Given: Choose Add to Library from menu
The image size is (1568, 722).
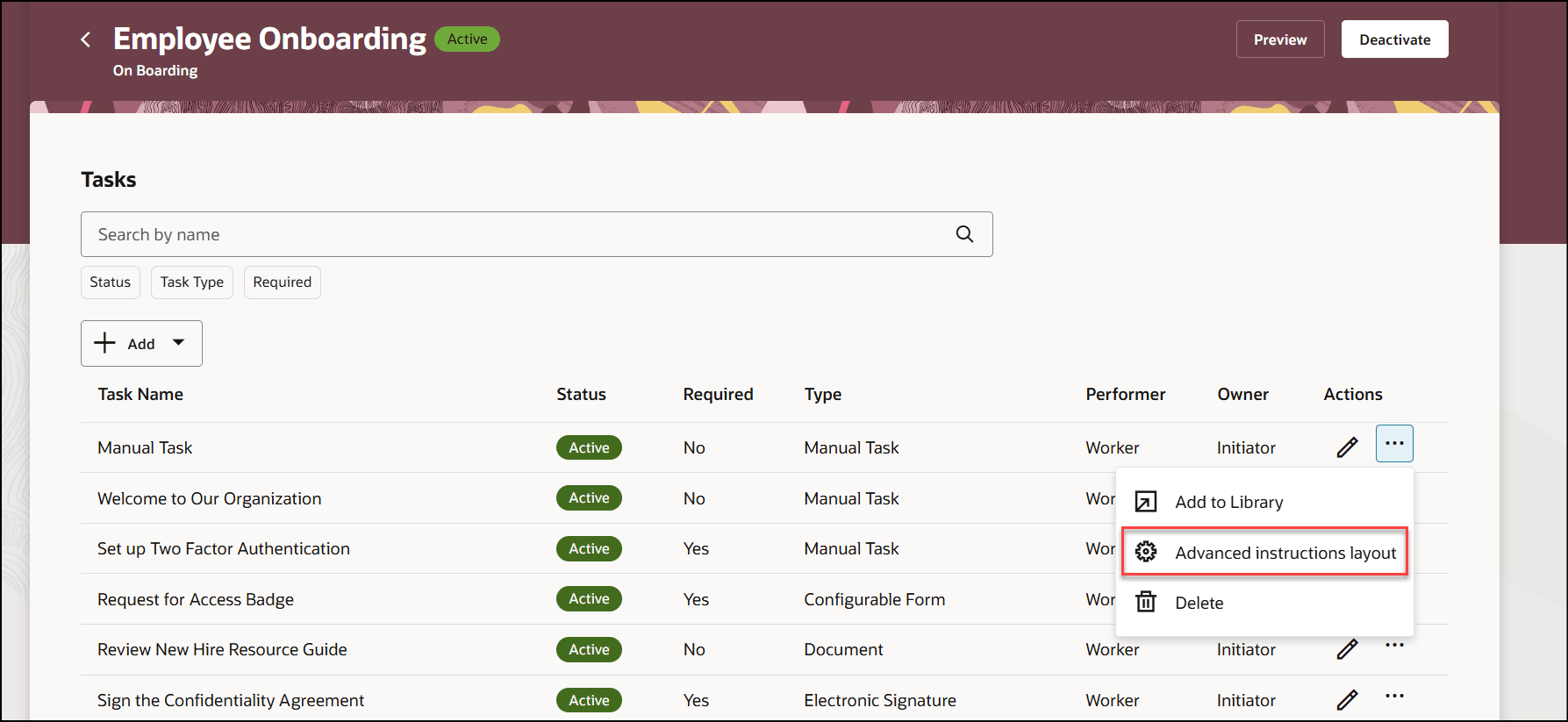Looking at the screenshot, I should (x=1264, y=502).
